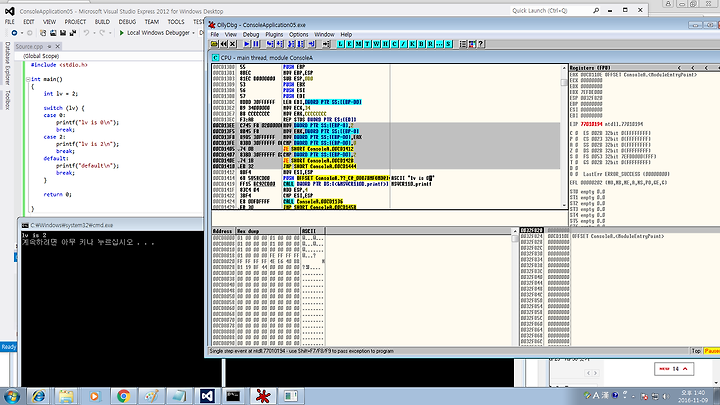Launch Internet Explorer from taskbar

pyautogui.click(x=38, y=396)
